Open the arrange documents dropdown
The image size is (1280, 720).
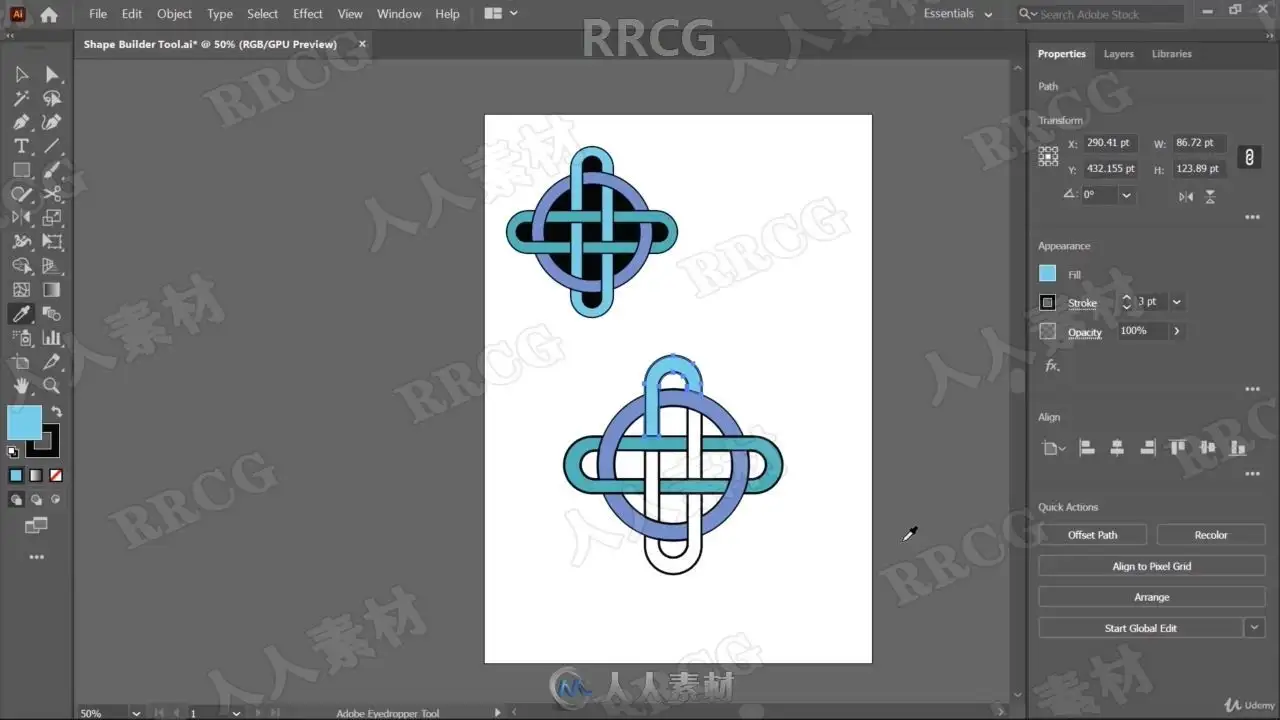pos(501,14)
